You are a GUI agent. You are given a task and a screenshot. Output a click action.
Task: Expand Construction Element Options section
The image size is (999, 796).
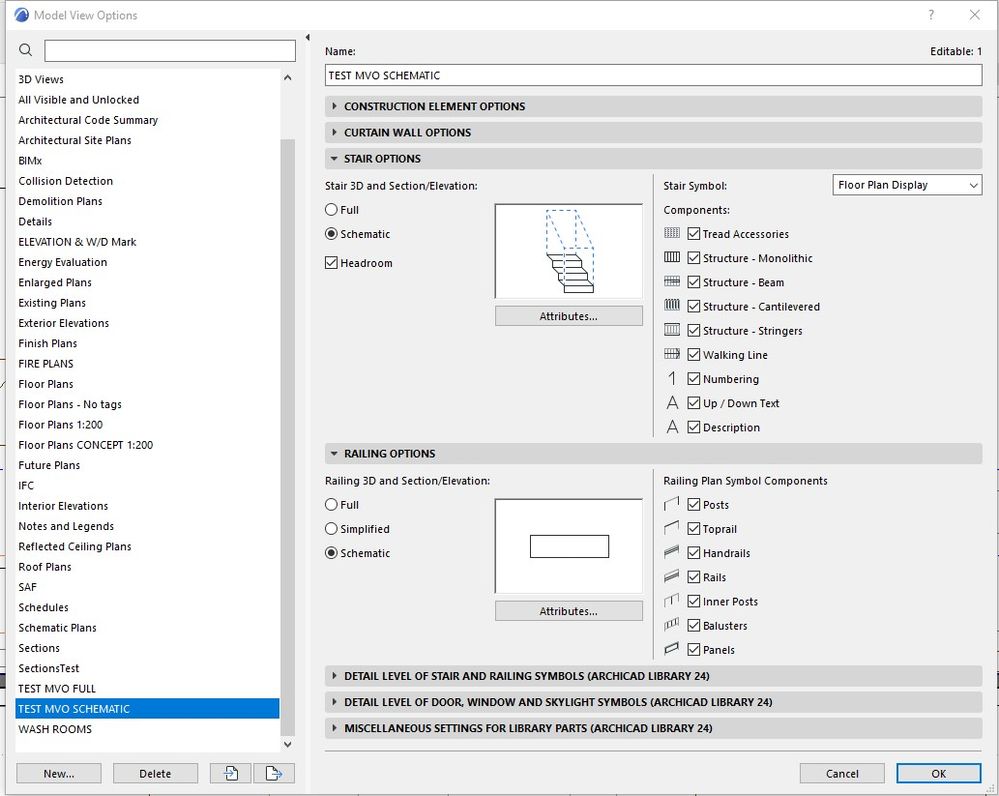coord(653,106)
